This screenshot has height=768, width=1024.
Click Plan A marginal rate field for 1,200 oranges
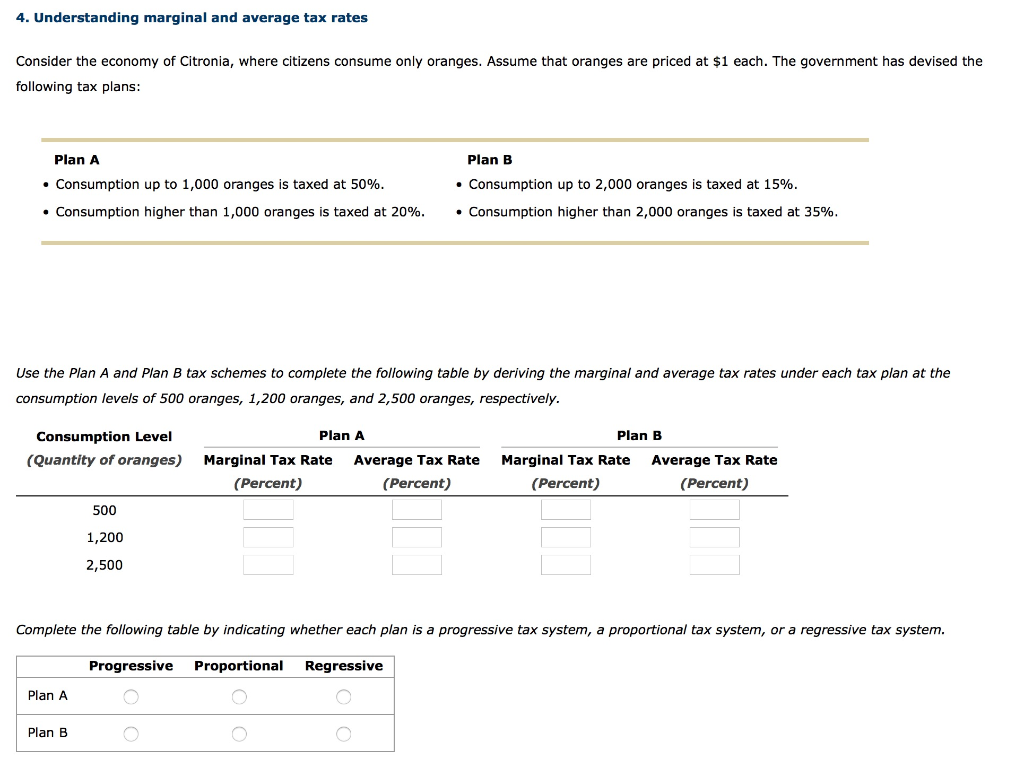269,537
